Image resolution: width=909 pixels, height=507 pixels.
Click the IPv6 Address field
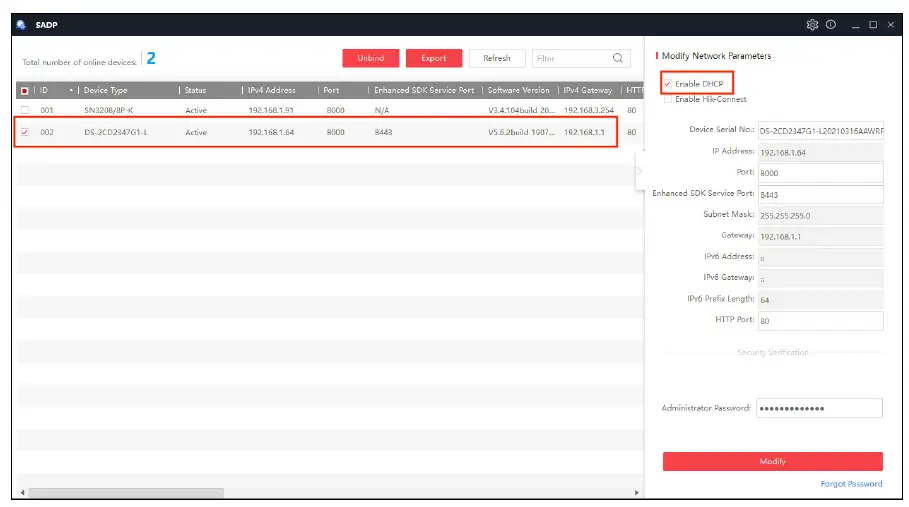pyautogui.click(x=820, y=258)
